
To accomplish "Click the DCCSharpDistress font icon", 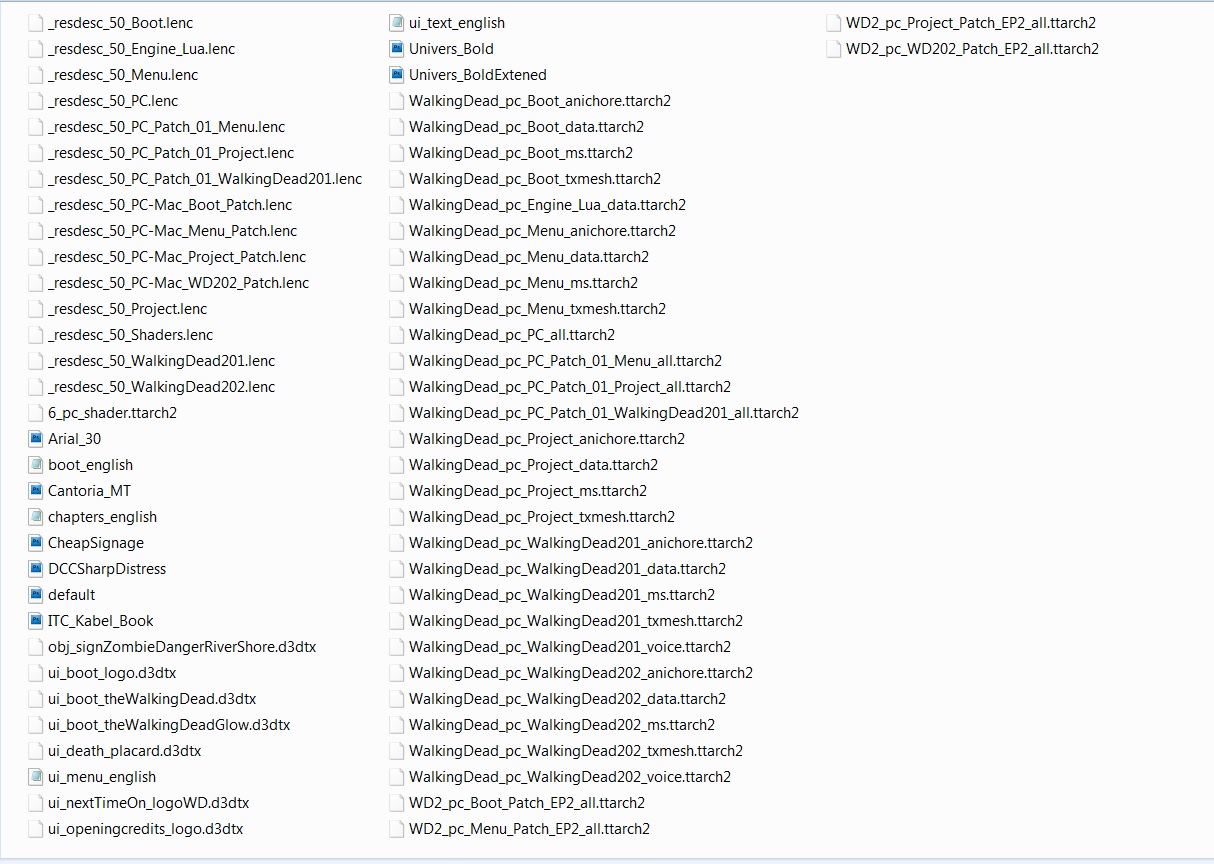I will click(36, 569).
